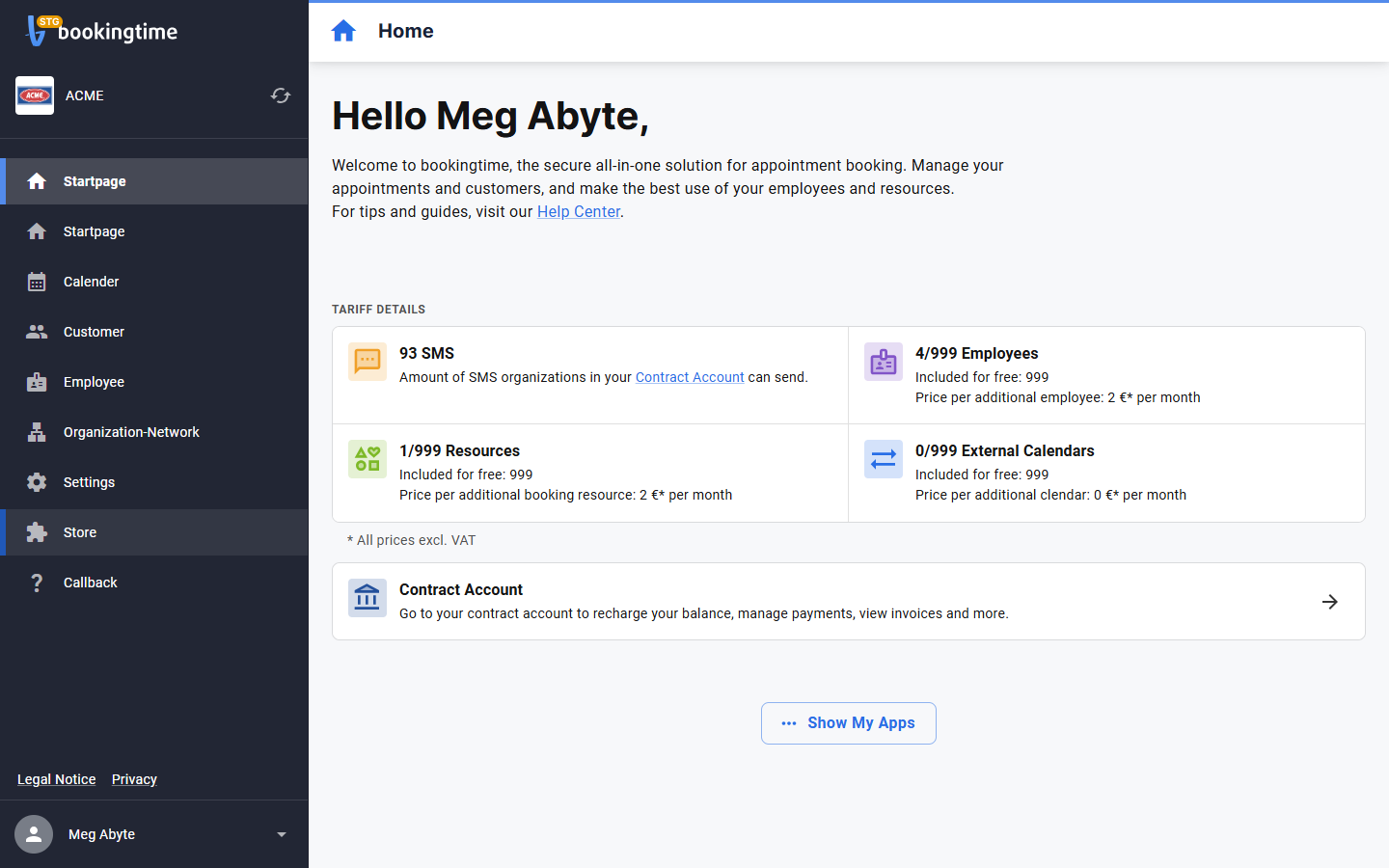Click the "Price per additional employee" line
Viewport: 1389px width, 868px height.
[x=1058, y=397]
